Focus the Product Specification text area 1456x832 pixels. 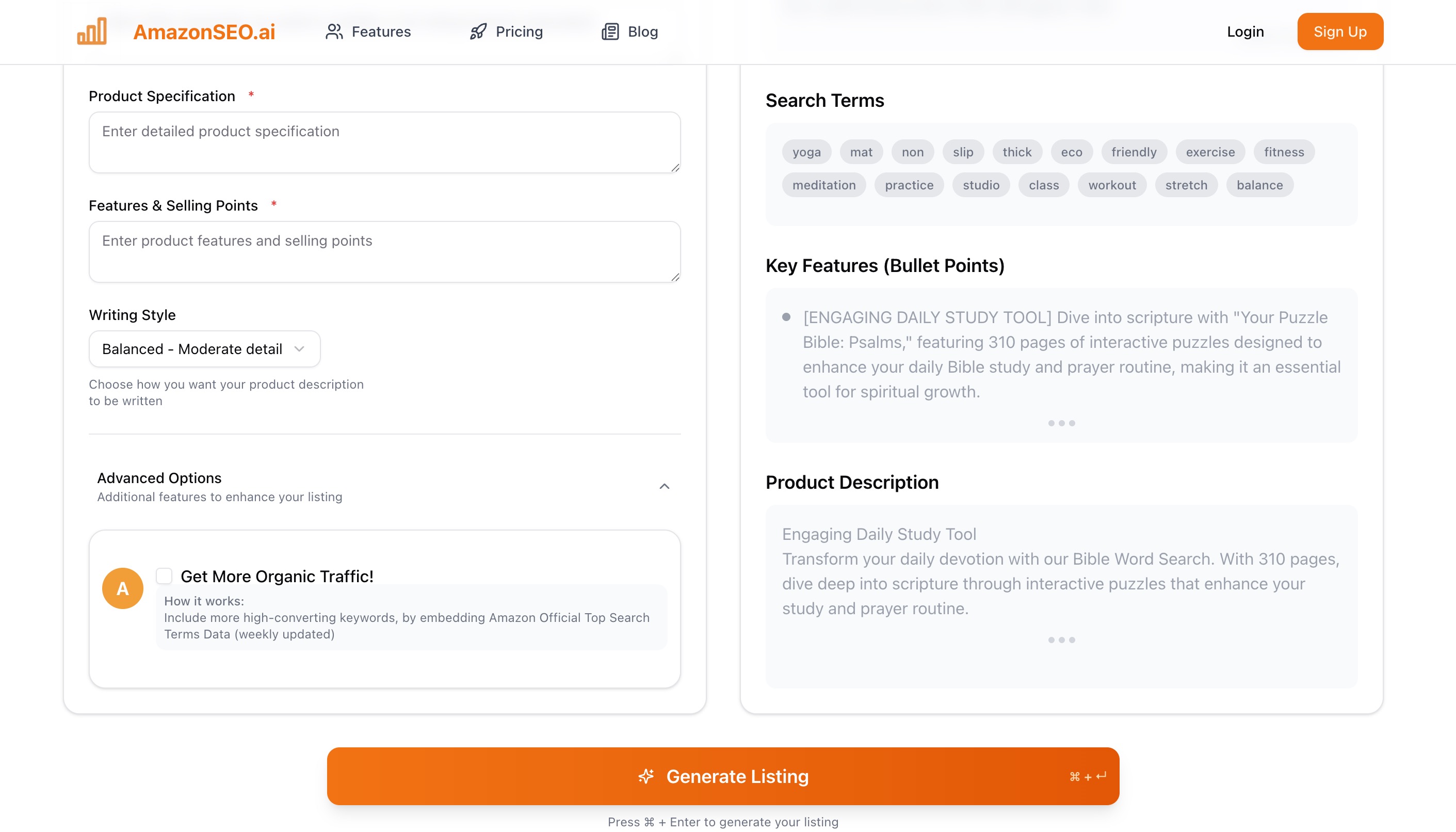pos(384,142)
